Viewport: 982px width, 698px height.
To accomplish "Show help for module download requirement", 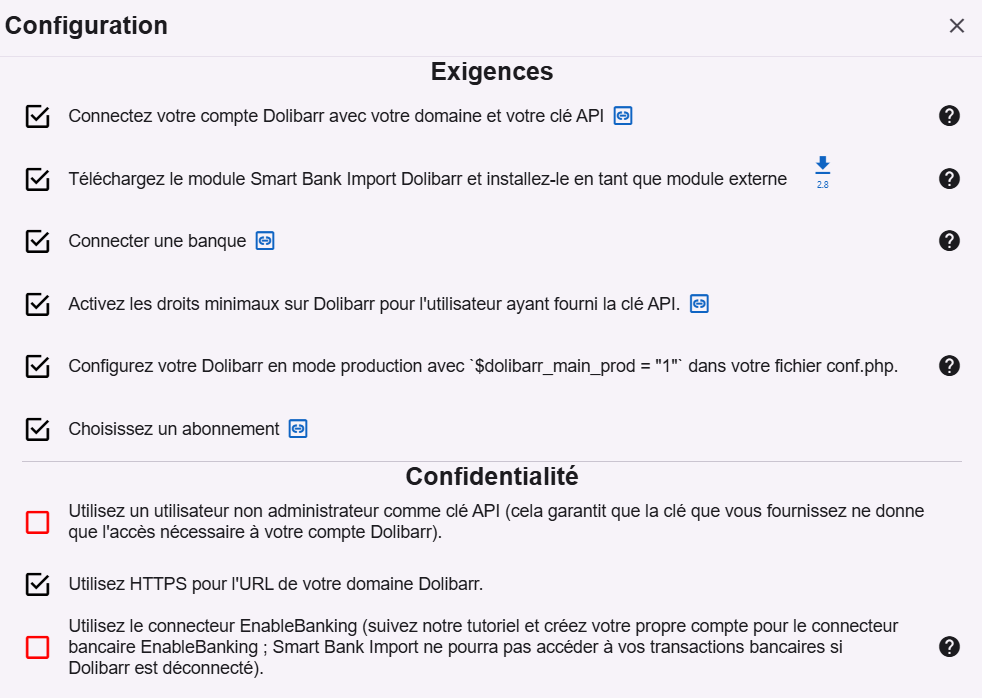I will [x=950, y=179].
